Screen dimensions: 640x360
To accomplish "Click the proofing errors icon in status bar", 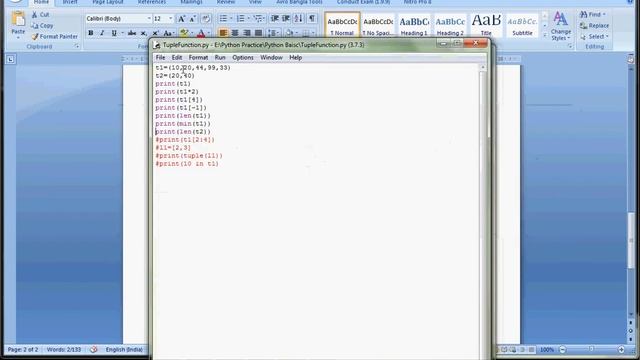I will click(93, 350).
